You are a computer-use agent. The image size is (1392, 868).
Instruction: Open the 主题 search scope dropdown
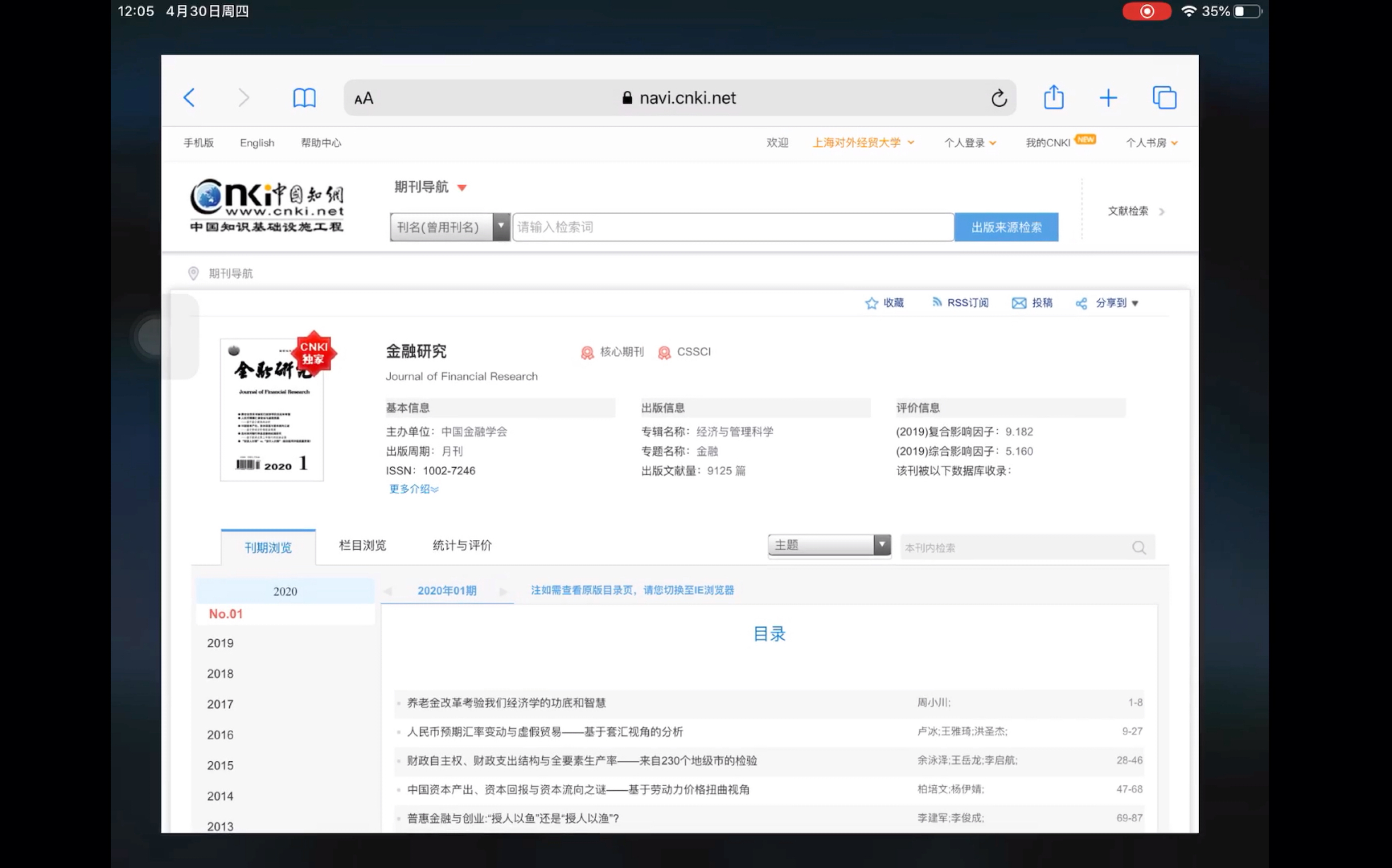coord(829,546)
